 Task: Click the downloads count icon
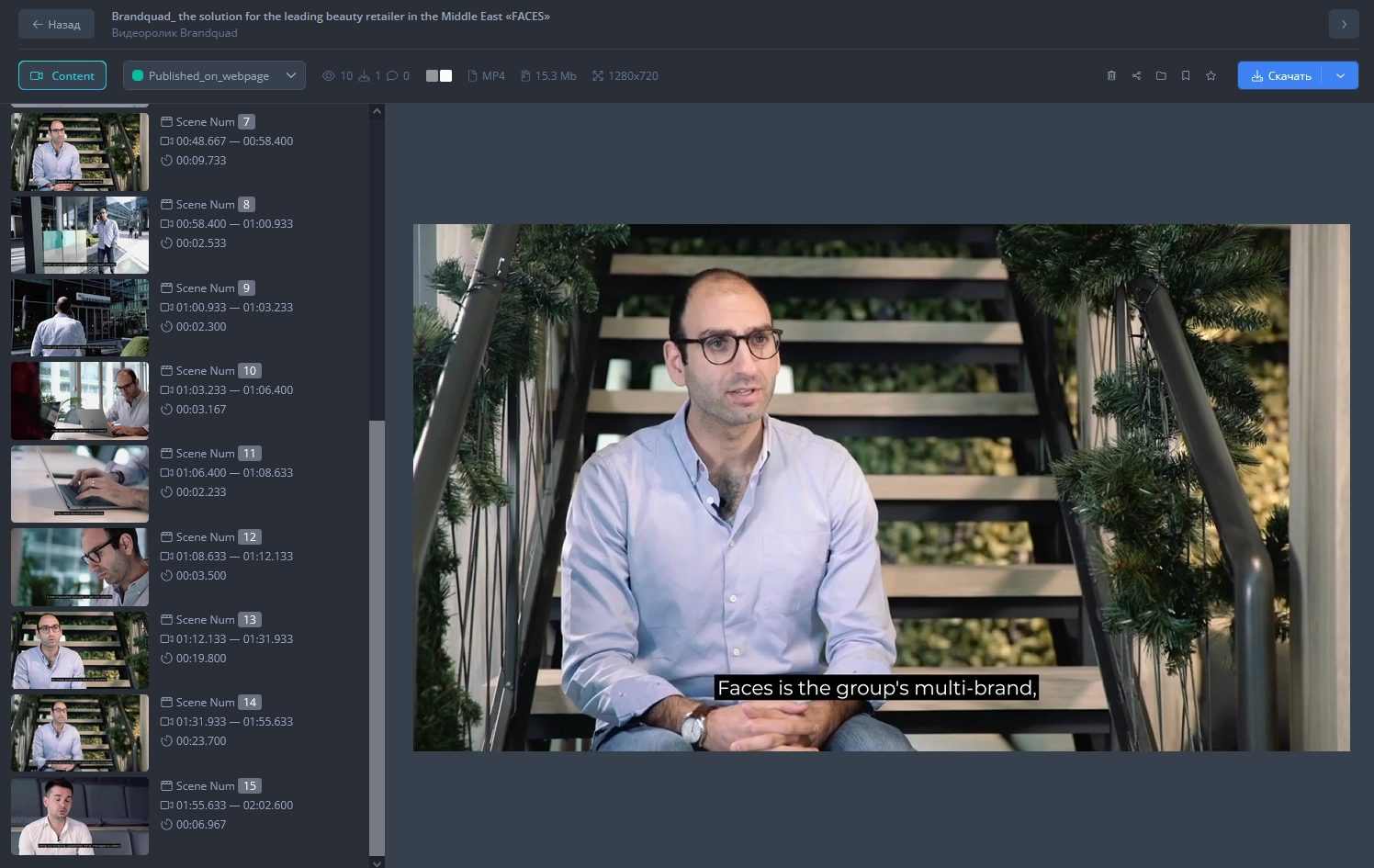364,75
